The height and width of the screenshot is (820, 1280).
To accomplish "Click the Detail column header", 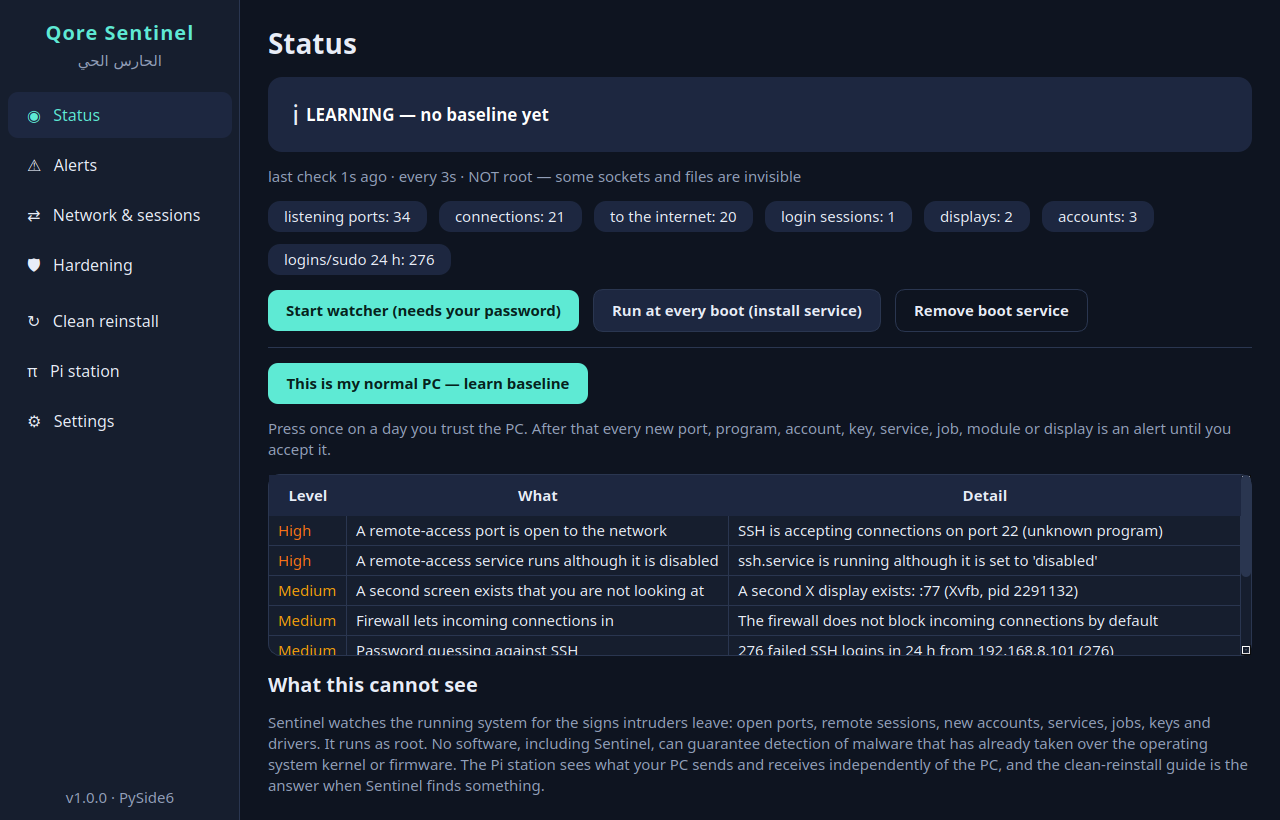I will [x=985, y=496].
